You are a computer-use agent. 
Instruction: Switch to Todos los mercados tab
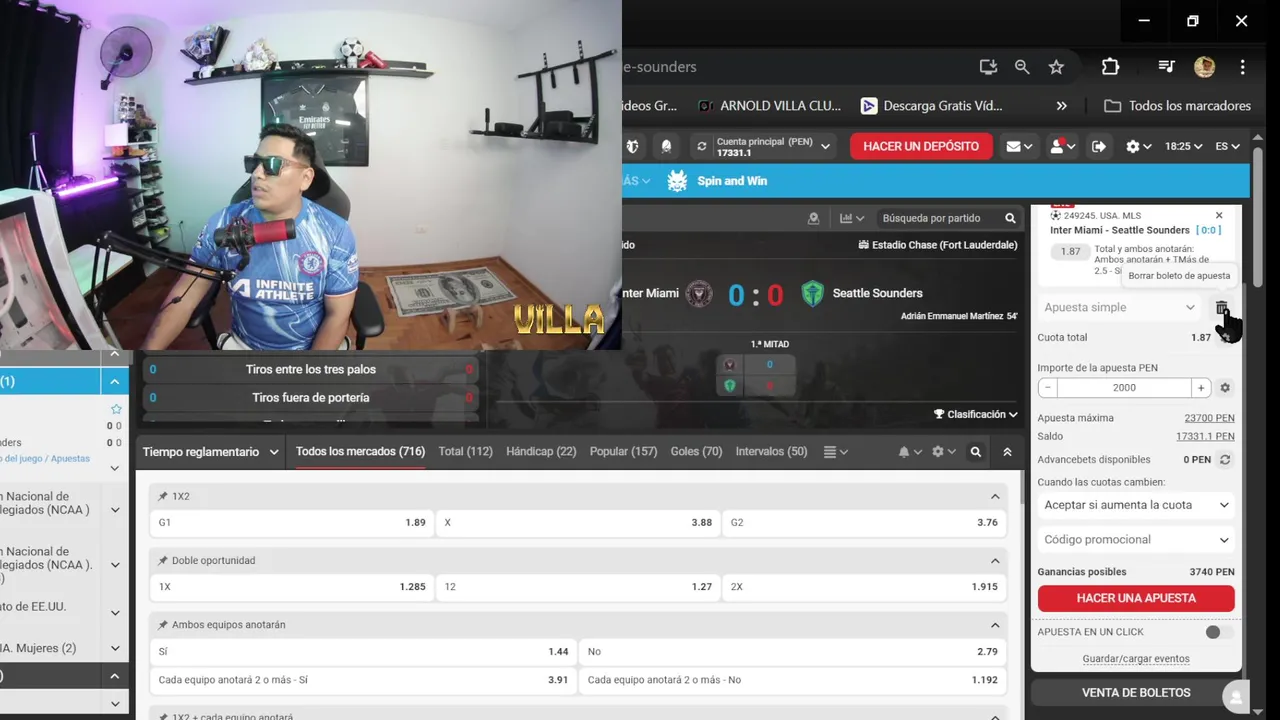click(x=360, y=452)
